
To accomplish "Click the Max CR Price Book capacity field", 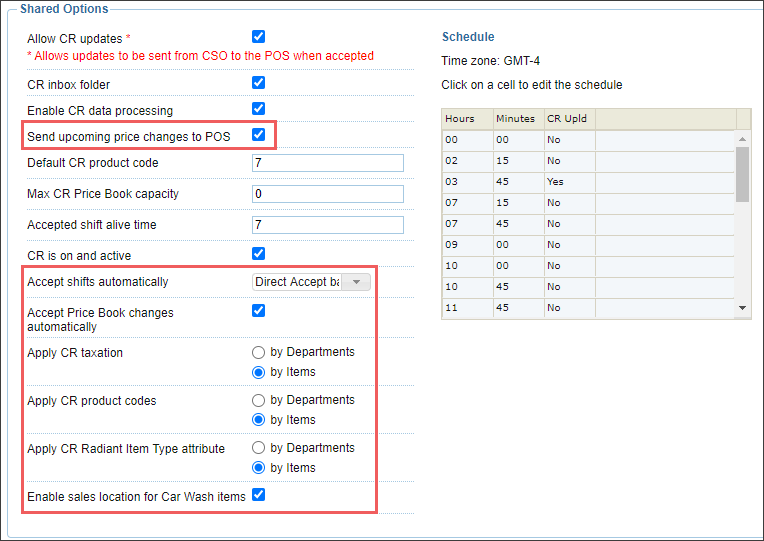I will 328,194.
